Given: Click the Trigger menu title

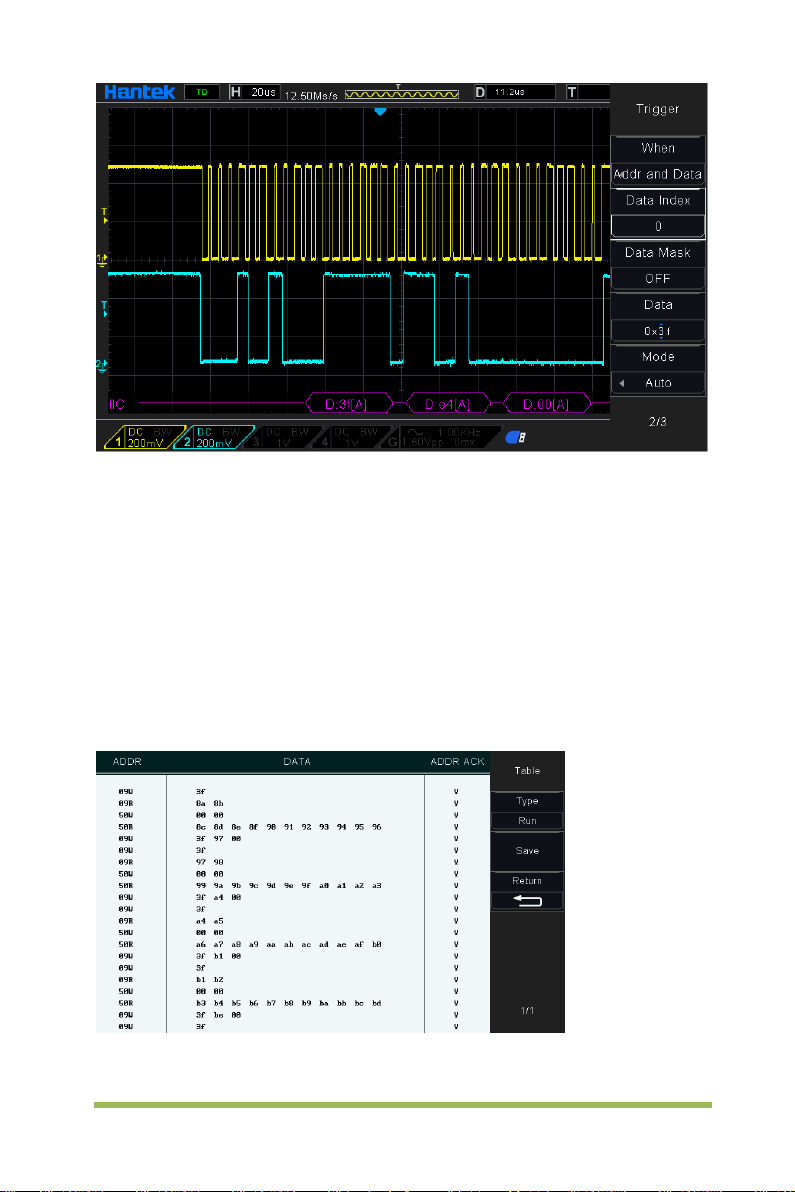Looking at the screenshot, I should 657,109.
